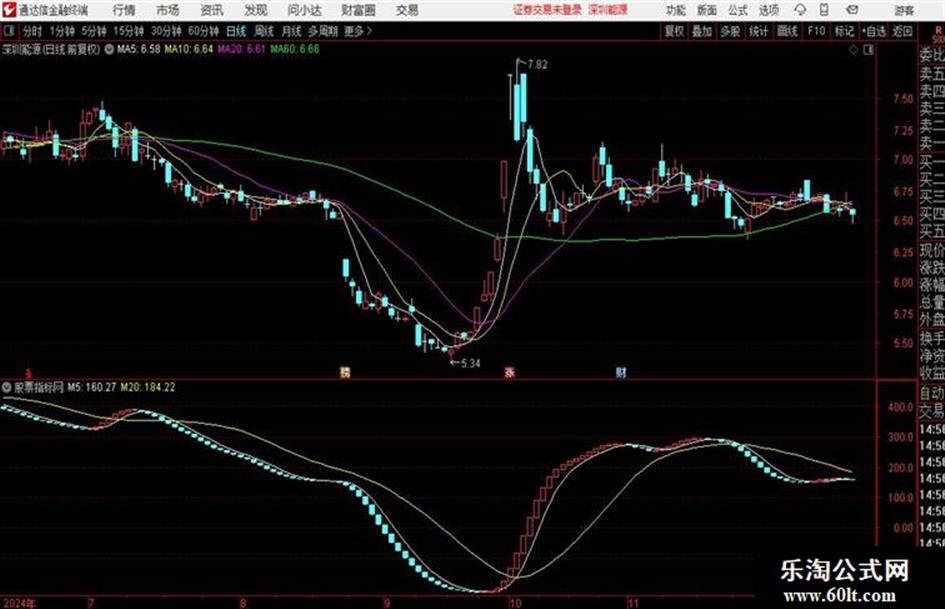Image resolution: width=945 pixels, height=609 pixels.
Task: Open the 发现 menu
Action: pos(256,10)
